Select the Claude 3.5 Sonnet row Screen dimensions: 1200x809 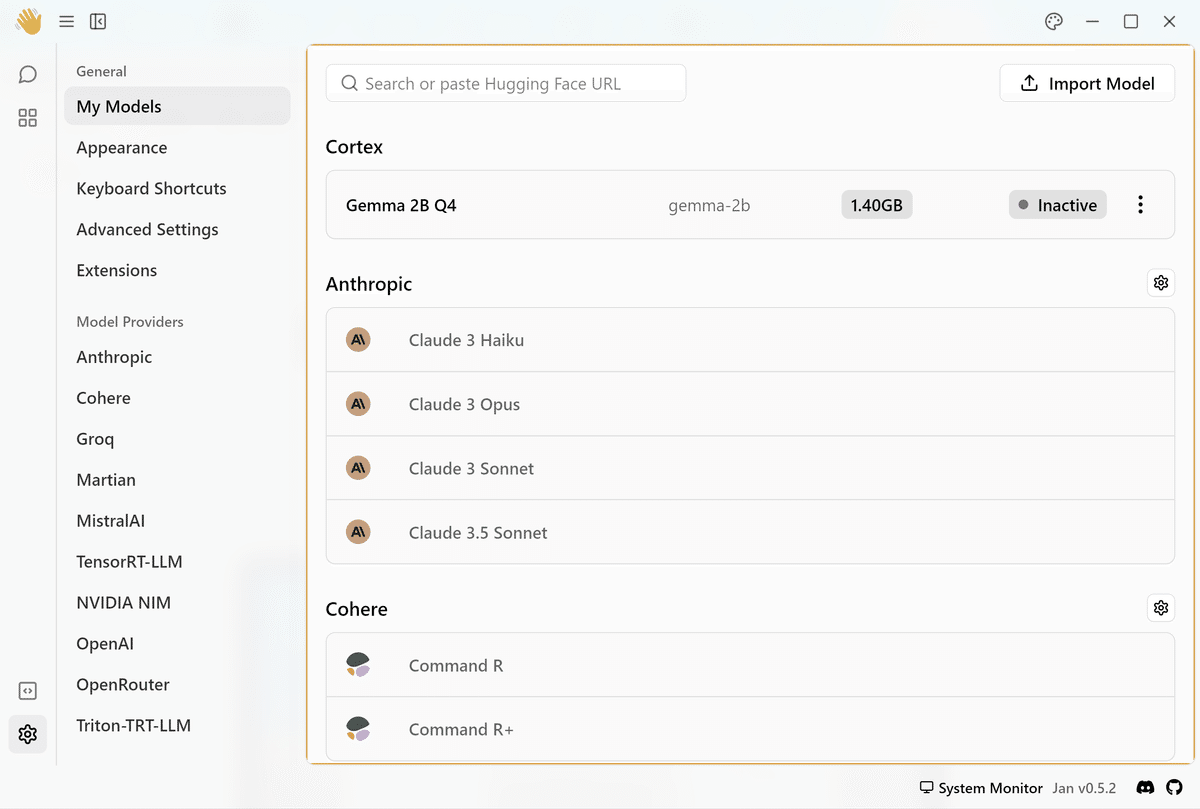(750, 532)
